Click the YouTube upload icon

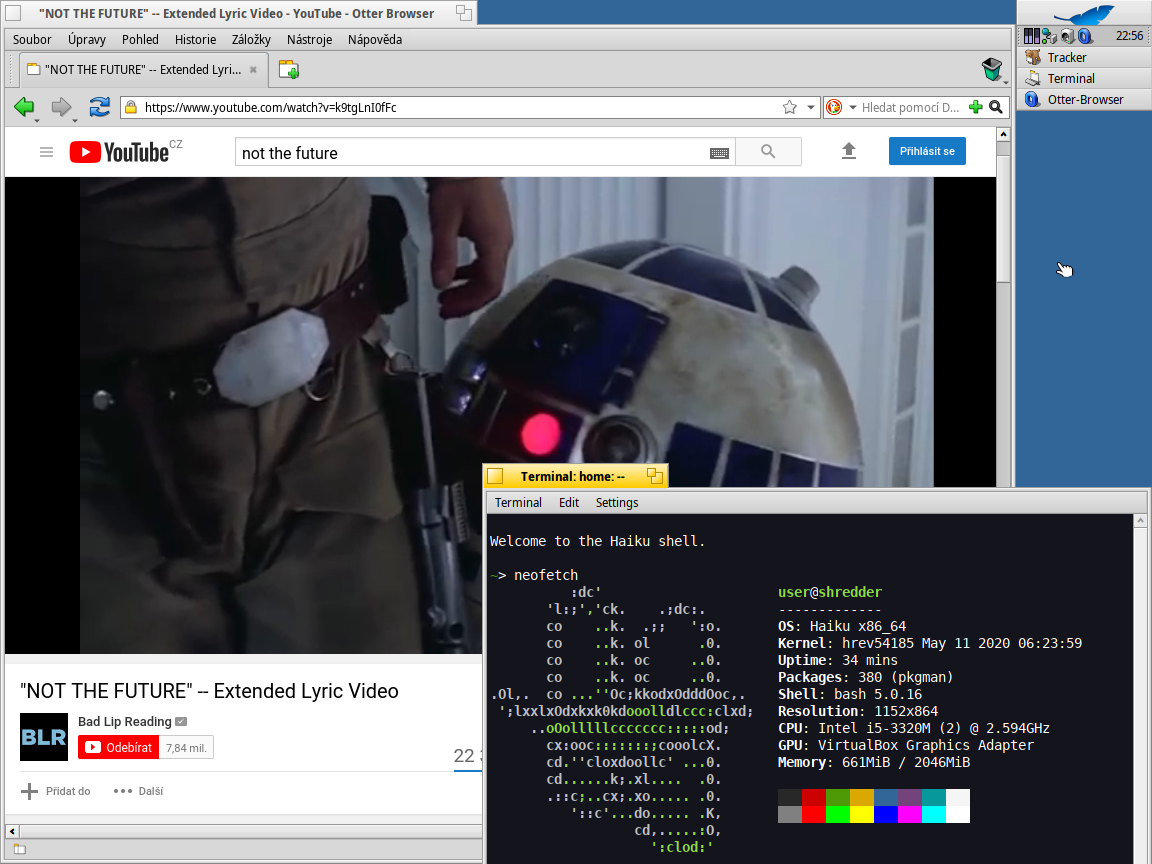[849, 151]
